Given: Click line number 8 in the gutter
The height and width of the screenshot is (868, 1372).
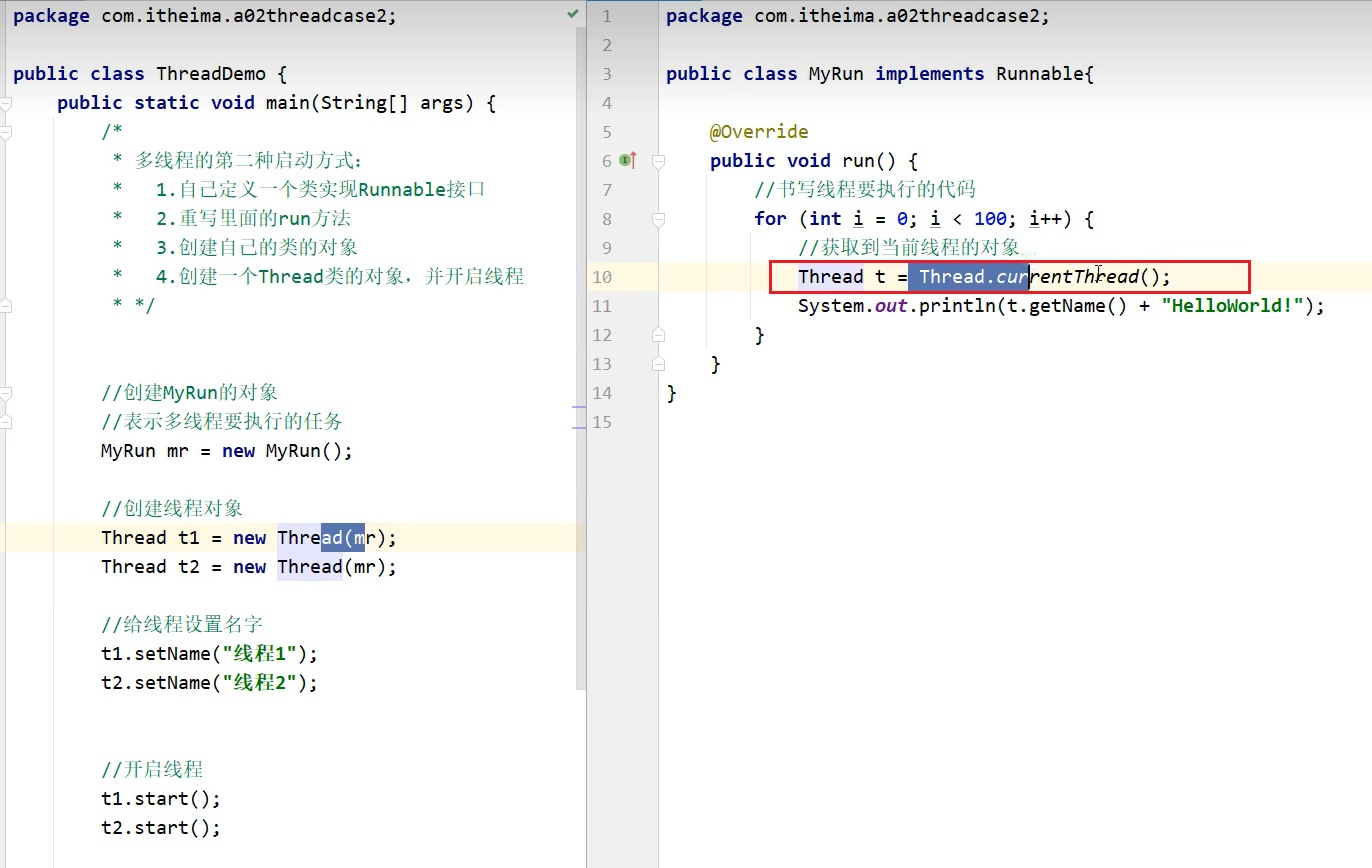Looking at the screenshot, I should [607, 219].
